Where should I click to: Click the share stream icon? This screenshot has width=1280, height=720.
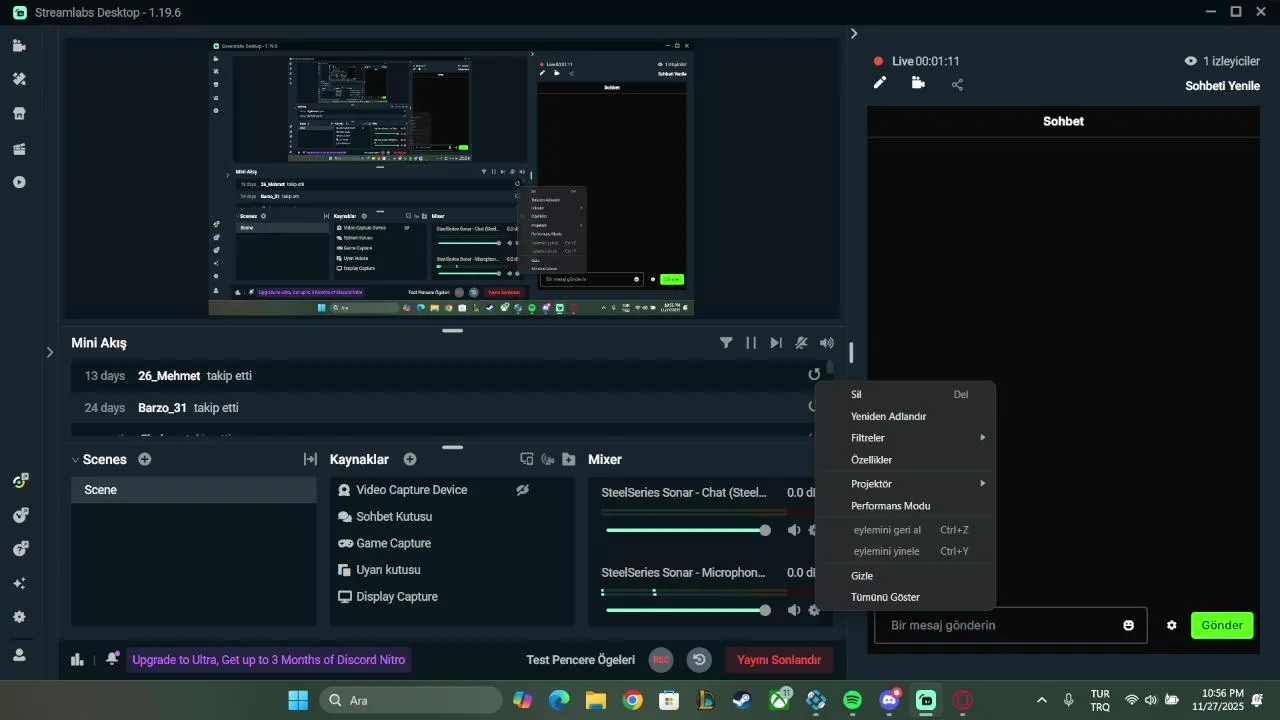[957, 84]
